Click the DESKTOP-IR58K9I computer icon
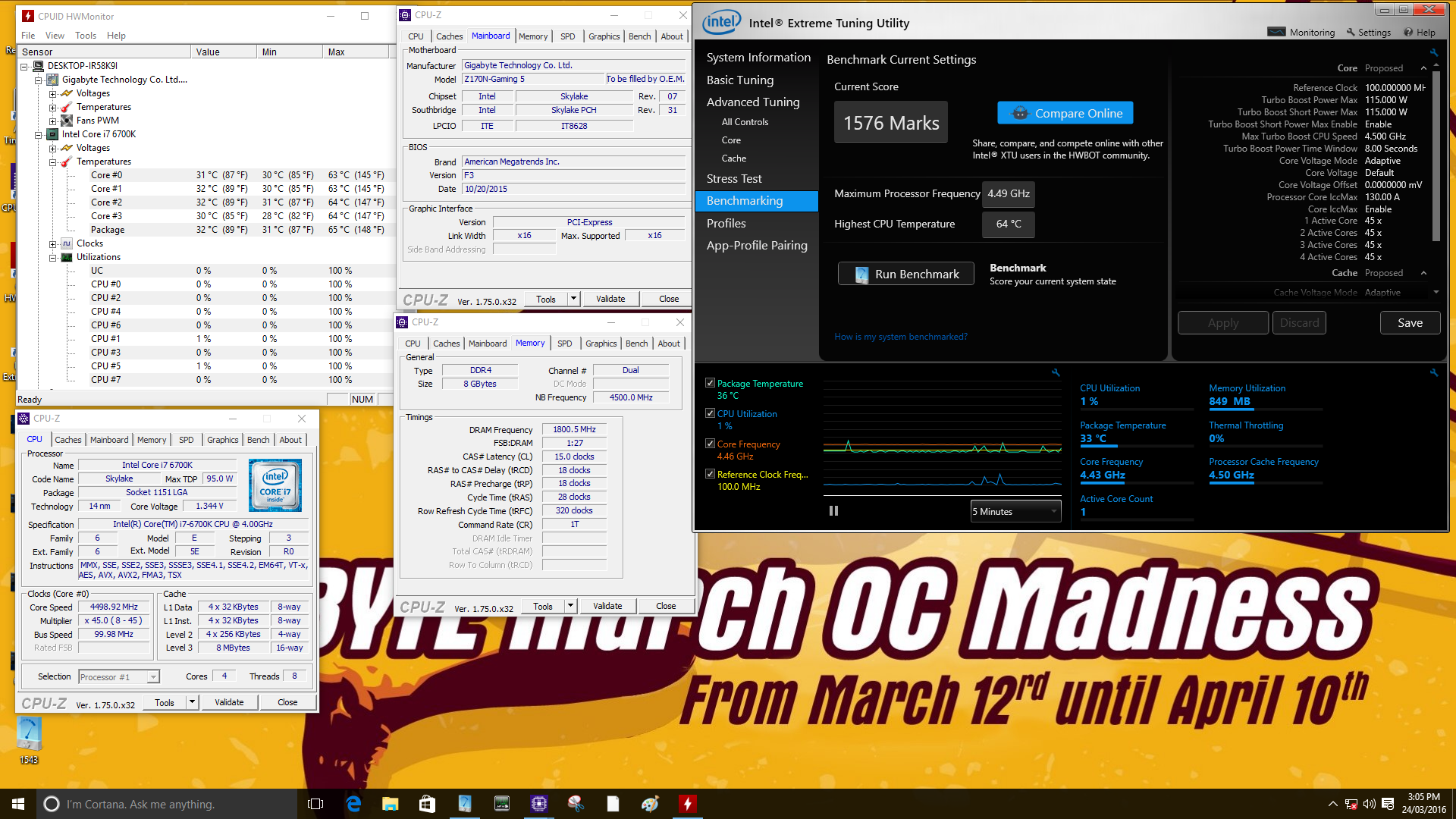This screenshot has width=1456, height=819. (38, 66)
